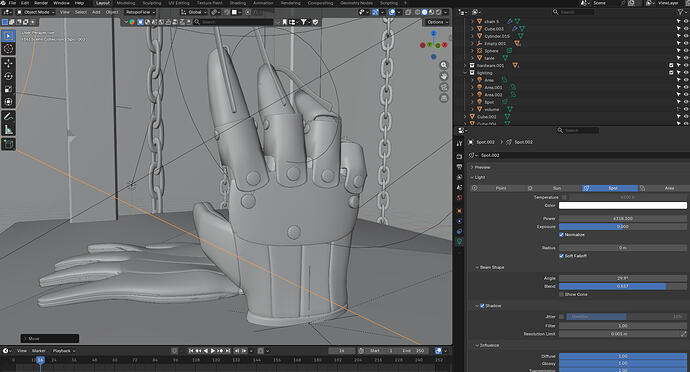
Task: Open the Tool properties tab
Action: click(459, 144)
